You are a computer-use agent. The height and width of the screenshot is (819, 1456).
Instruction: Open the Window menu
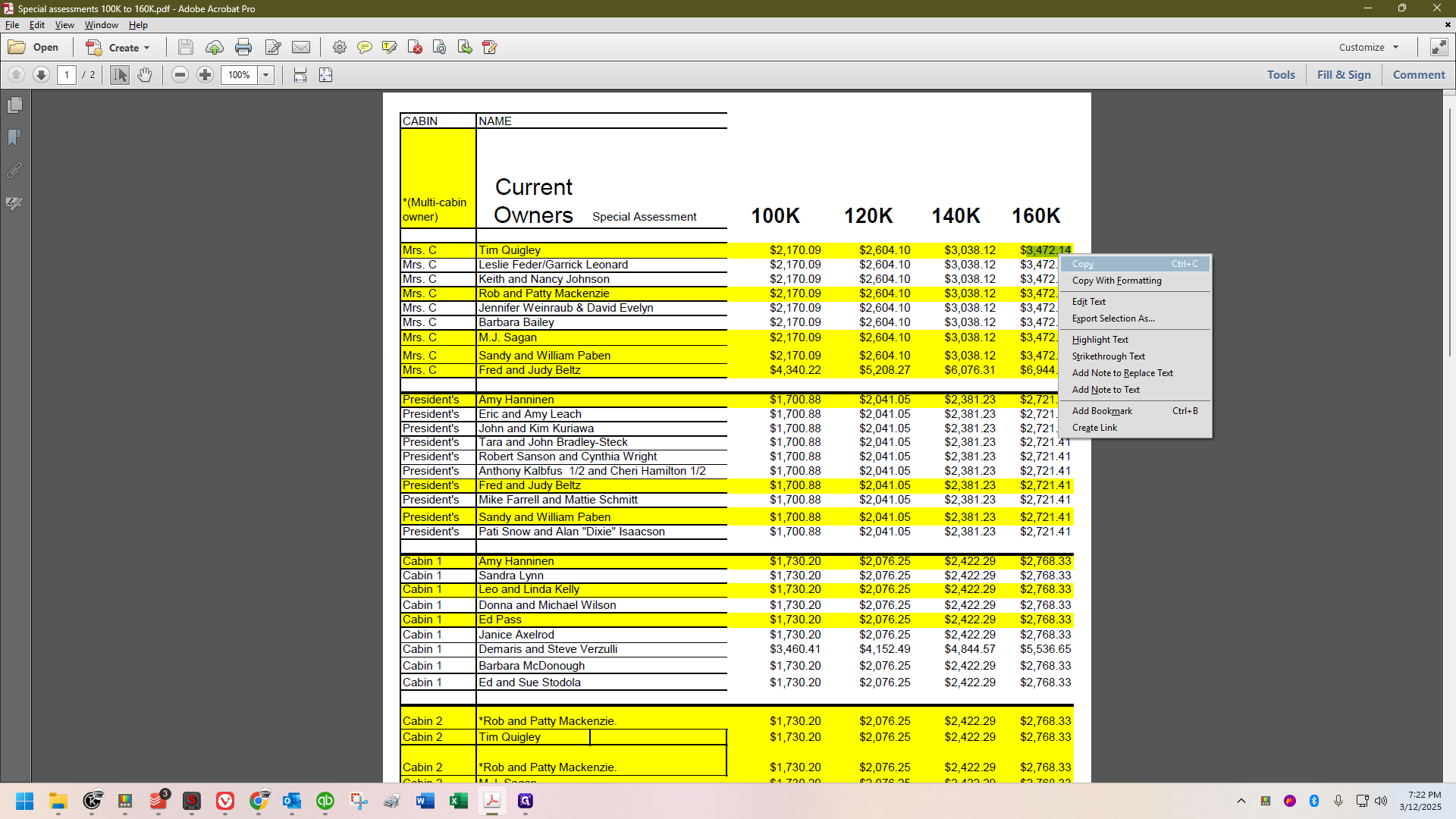[102, 25]
